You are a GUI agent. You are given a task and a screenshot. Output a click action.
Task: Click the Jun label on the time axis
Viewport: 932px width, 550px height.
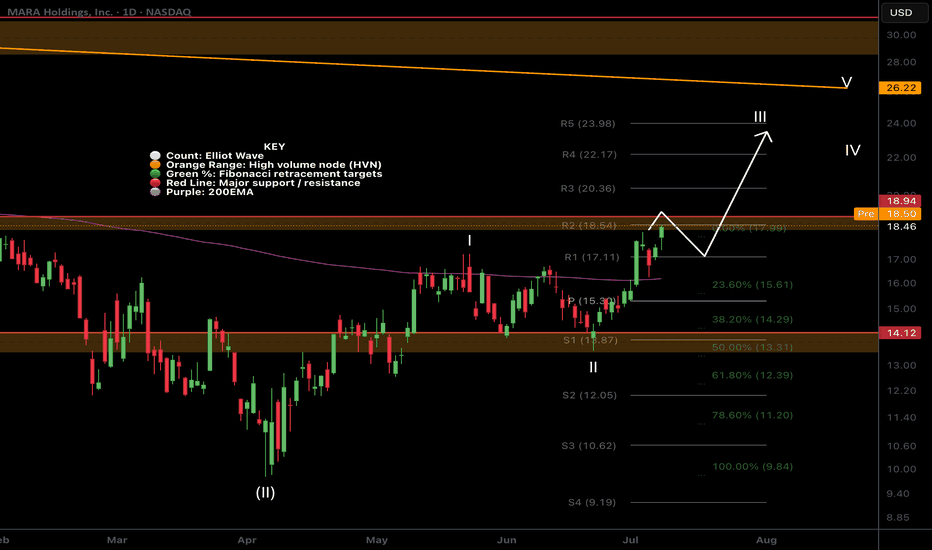(x=506, y=540)
